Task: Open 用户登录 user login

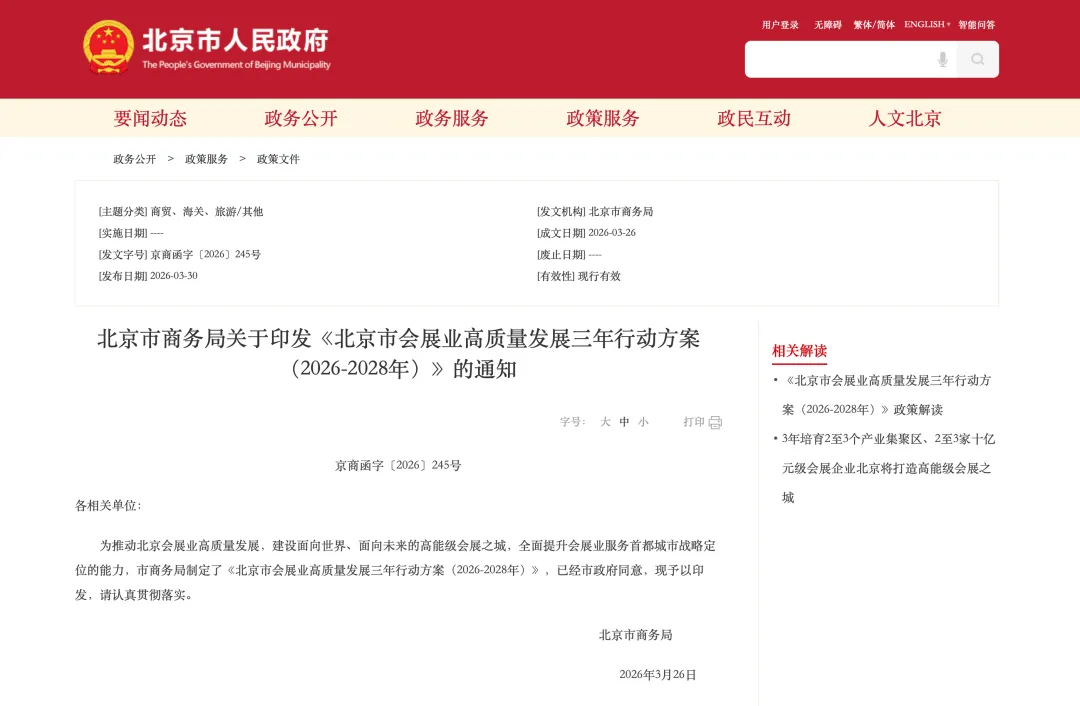Action: 780,25
